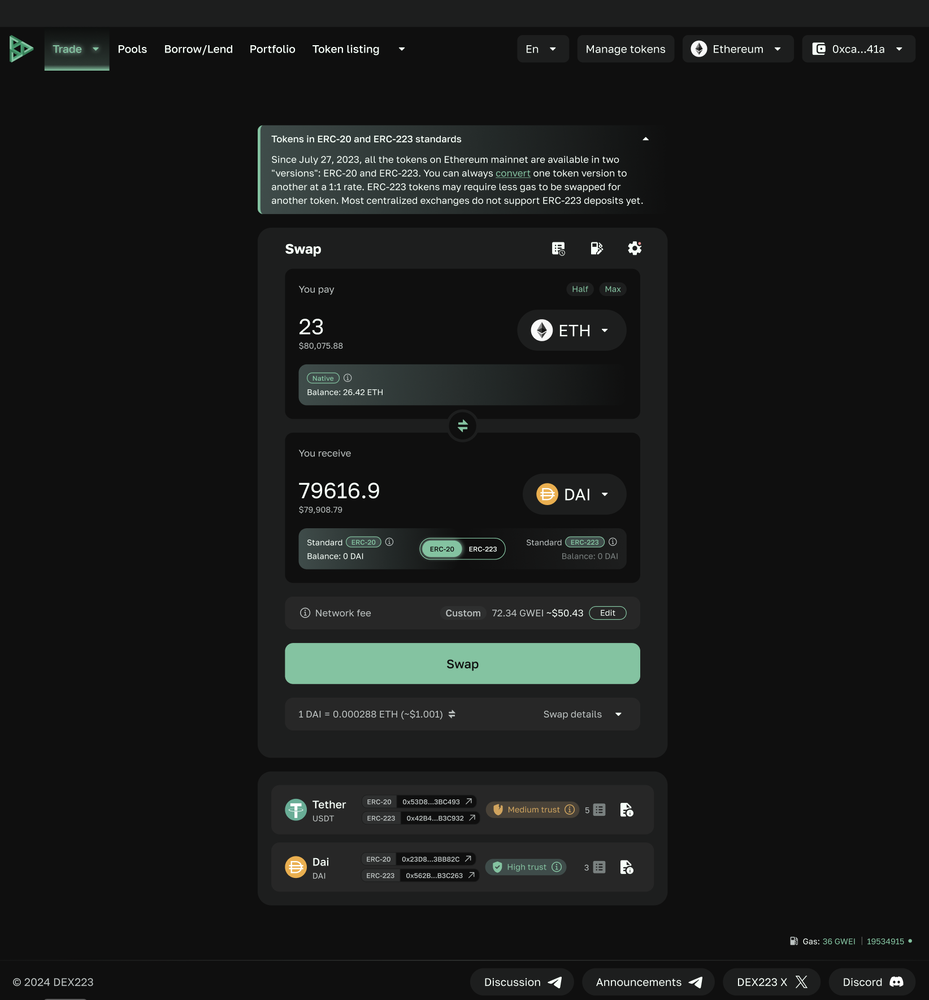Open the Trade dropdown menu

(x=77, y=49)
